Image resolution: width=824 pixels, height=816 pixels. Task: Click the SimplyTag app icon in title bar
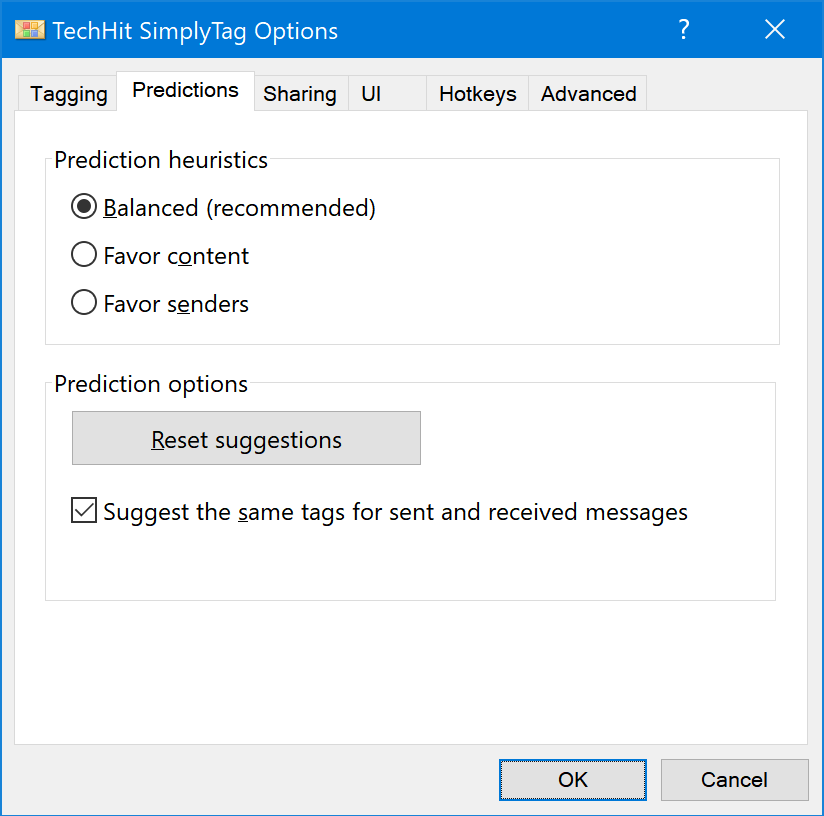[x=30, y=30]
